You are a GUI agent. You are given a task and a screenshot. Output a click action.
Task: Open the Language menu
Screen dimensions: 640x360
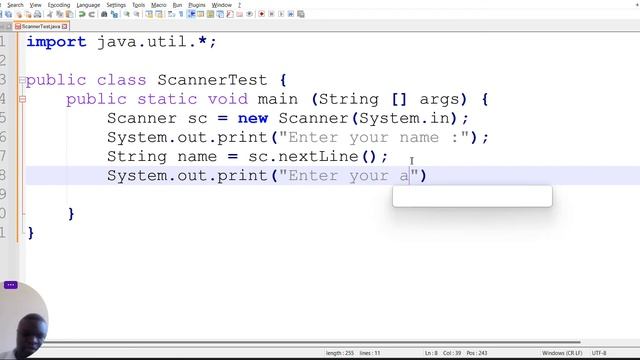(x=88, y=5)
